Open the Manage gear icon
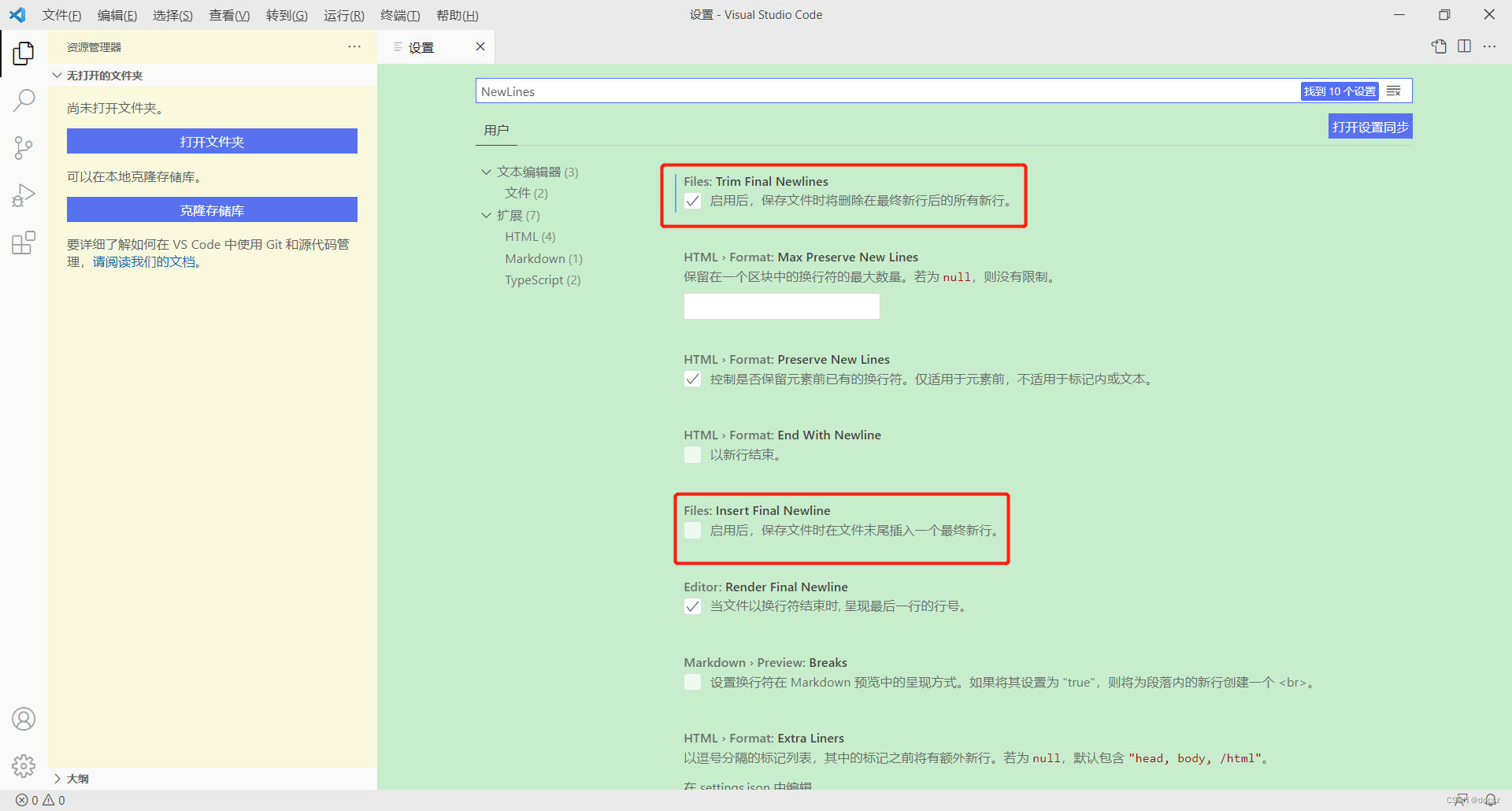Viewport: 1512px width, 811px height. pos(24,765)
